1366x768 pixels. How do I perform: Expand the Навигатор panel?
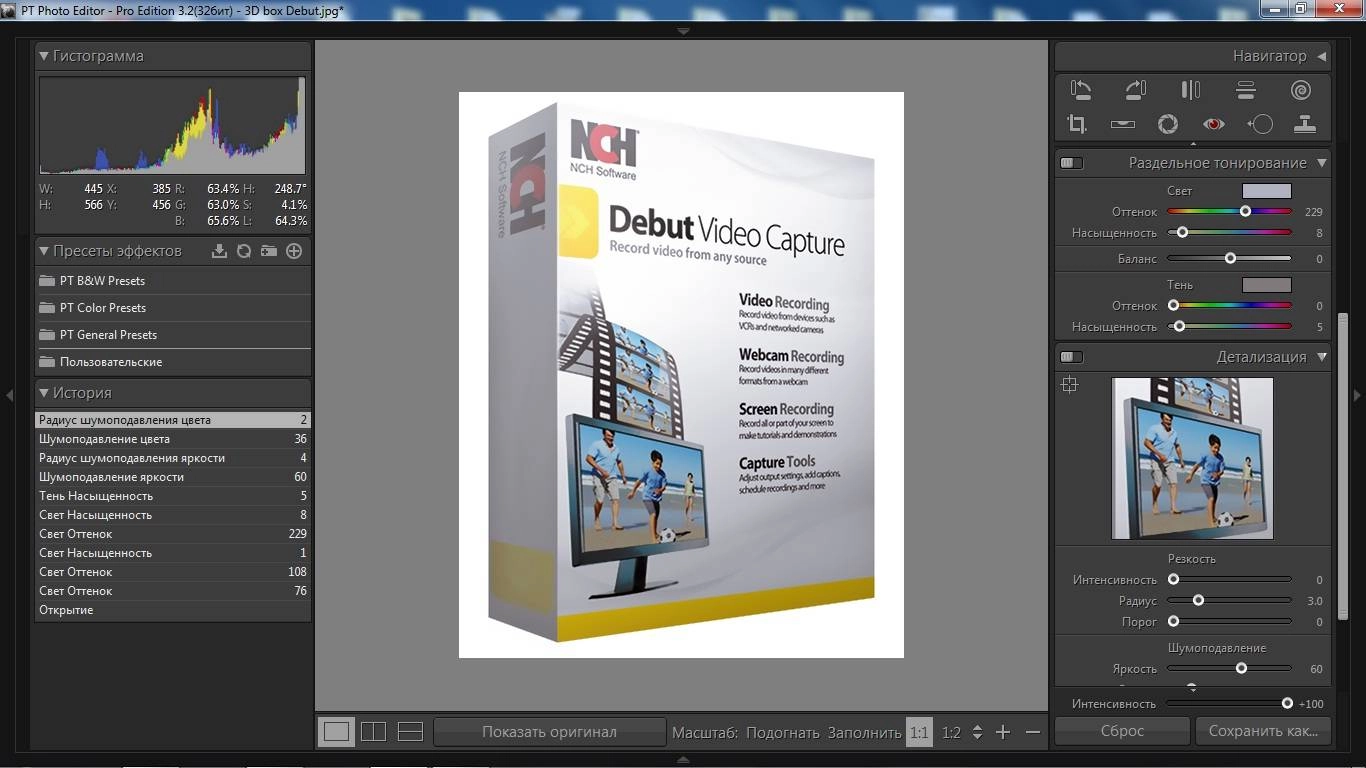tap(1321, 56)
